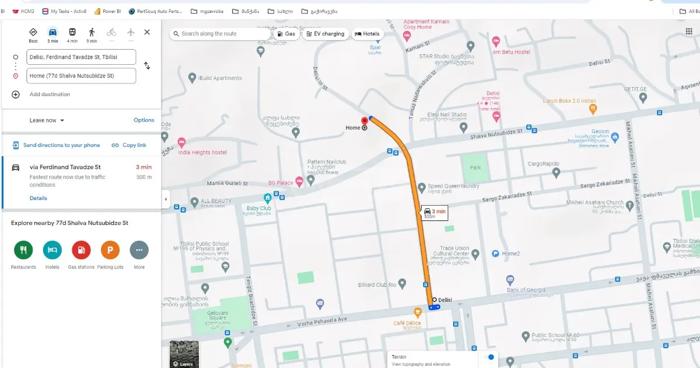Explore nearby Restaurants
The image size is (700, 368).
point(23,250)
